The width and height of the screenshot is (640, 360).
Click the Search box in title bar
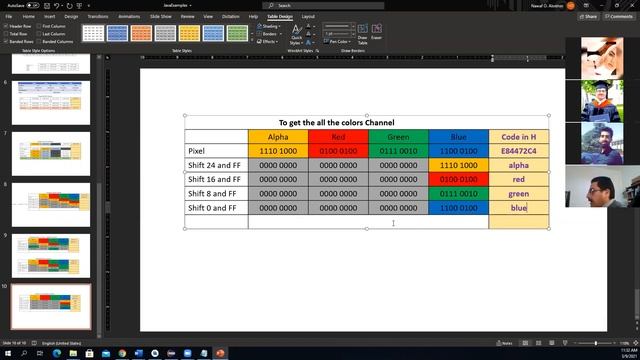tap(323, 6)
